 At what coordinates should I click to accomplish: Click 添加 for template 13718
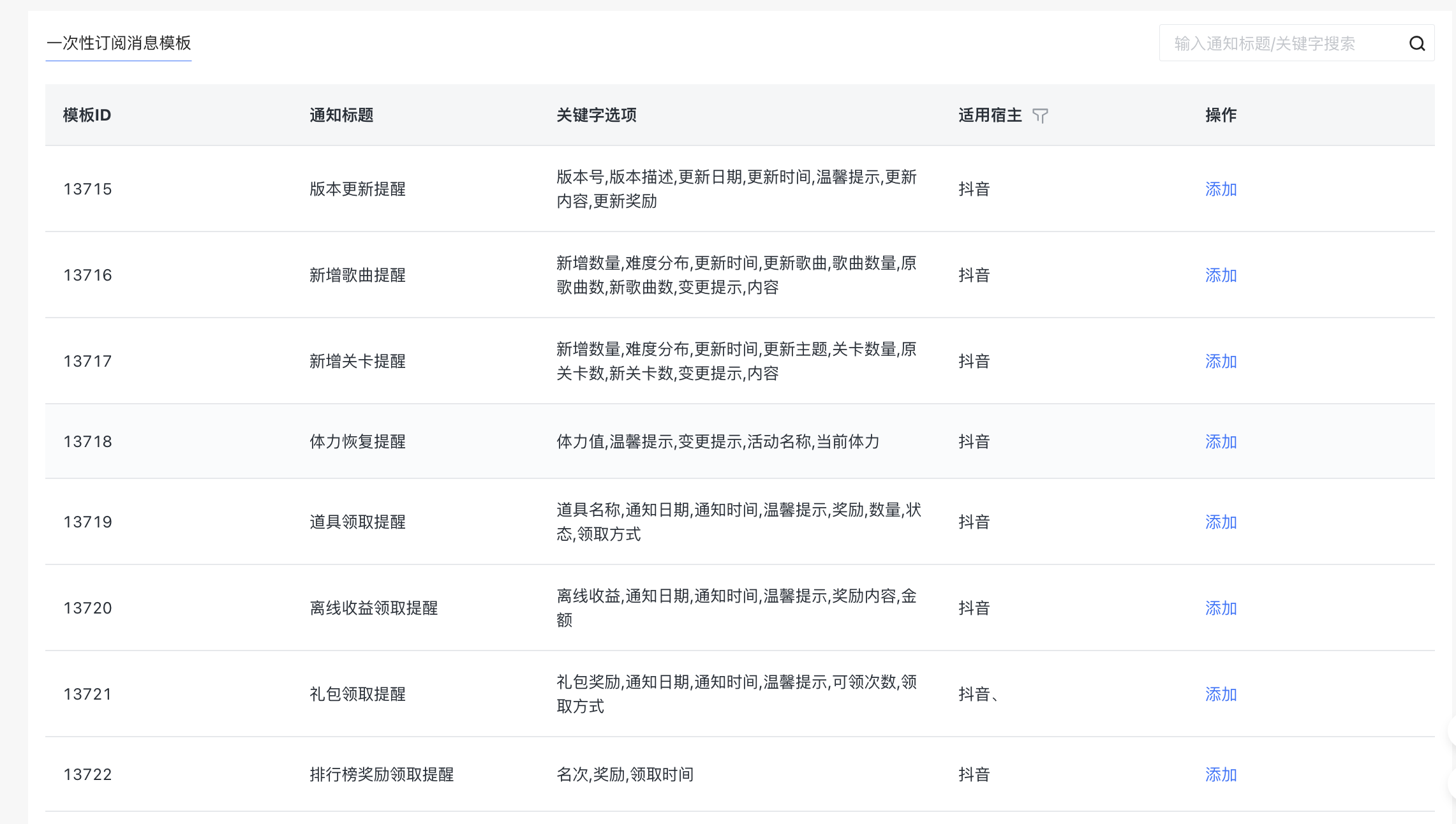point(1221,441)
